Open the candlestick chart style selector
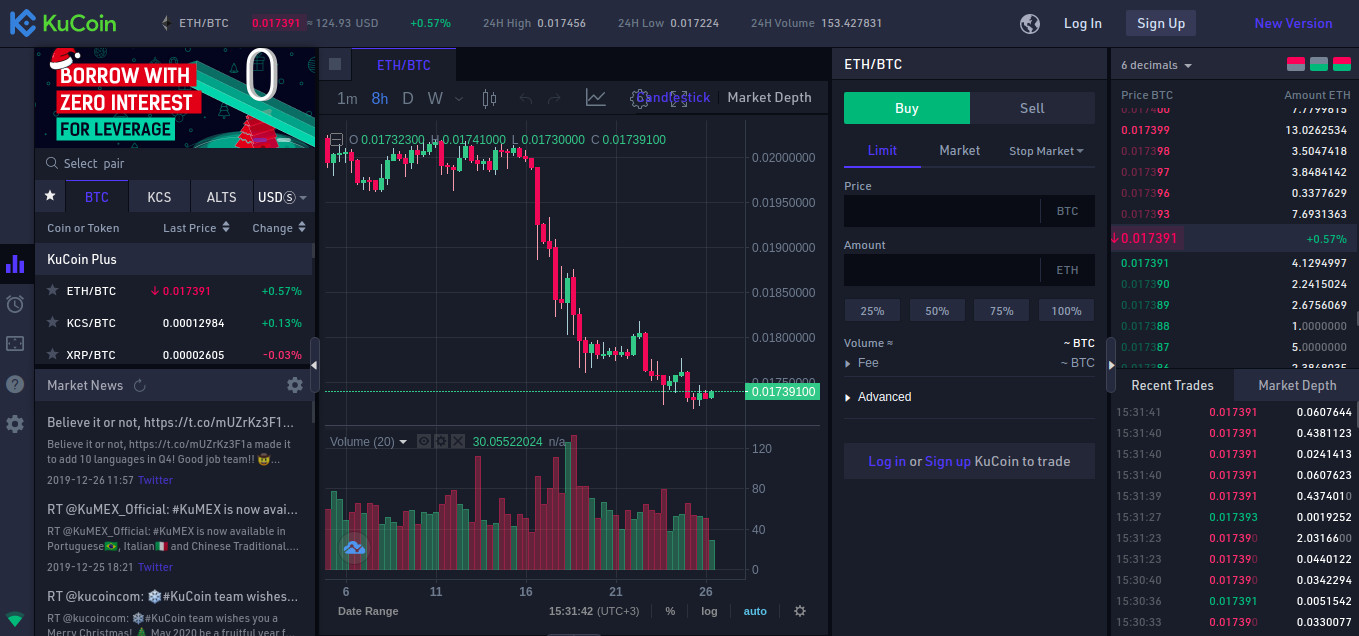1359x636 pixels. coord(489,98)
